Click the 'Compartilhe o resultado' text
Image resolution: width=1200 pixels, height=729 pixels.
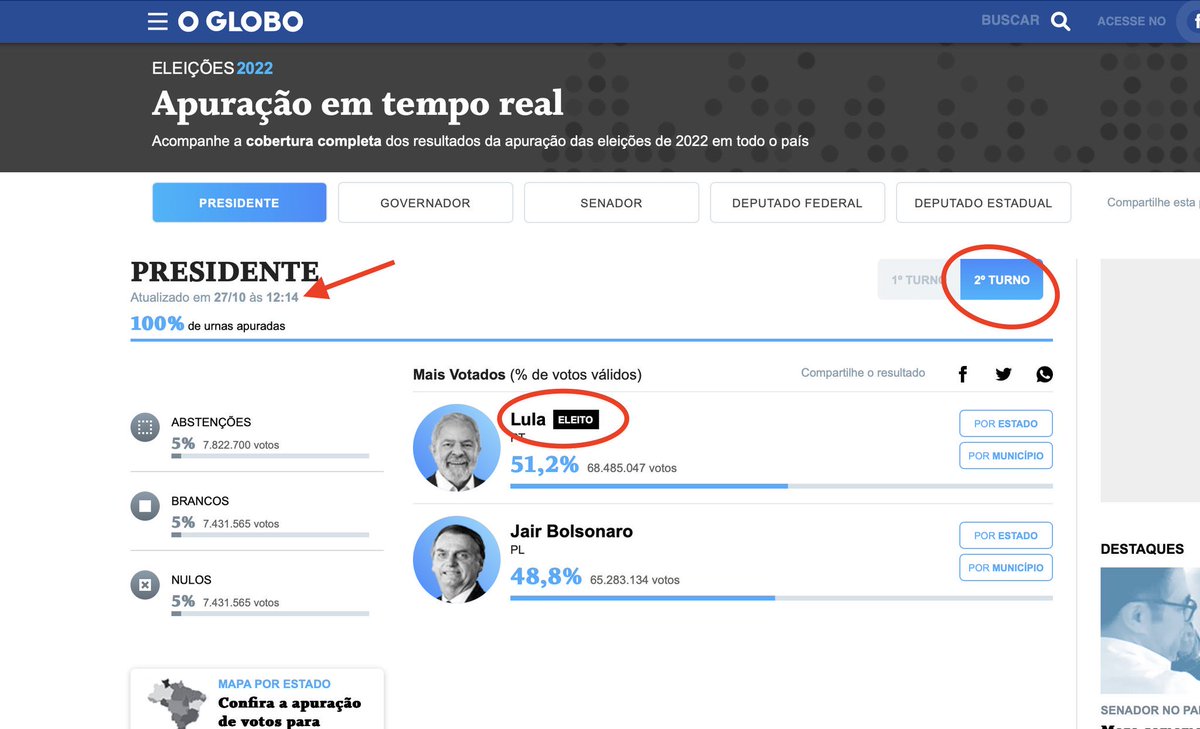(x=863, y=373)
